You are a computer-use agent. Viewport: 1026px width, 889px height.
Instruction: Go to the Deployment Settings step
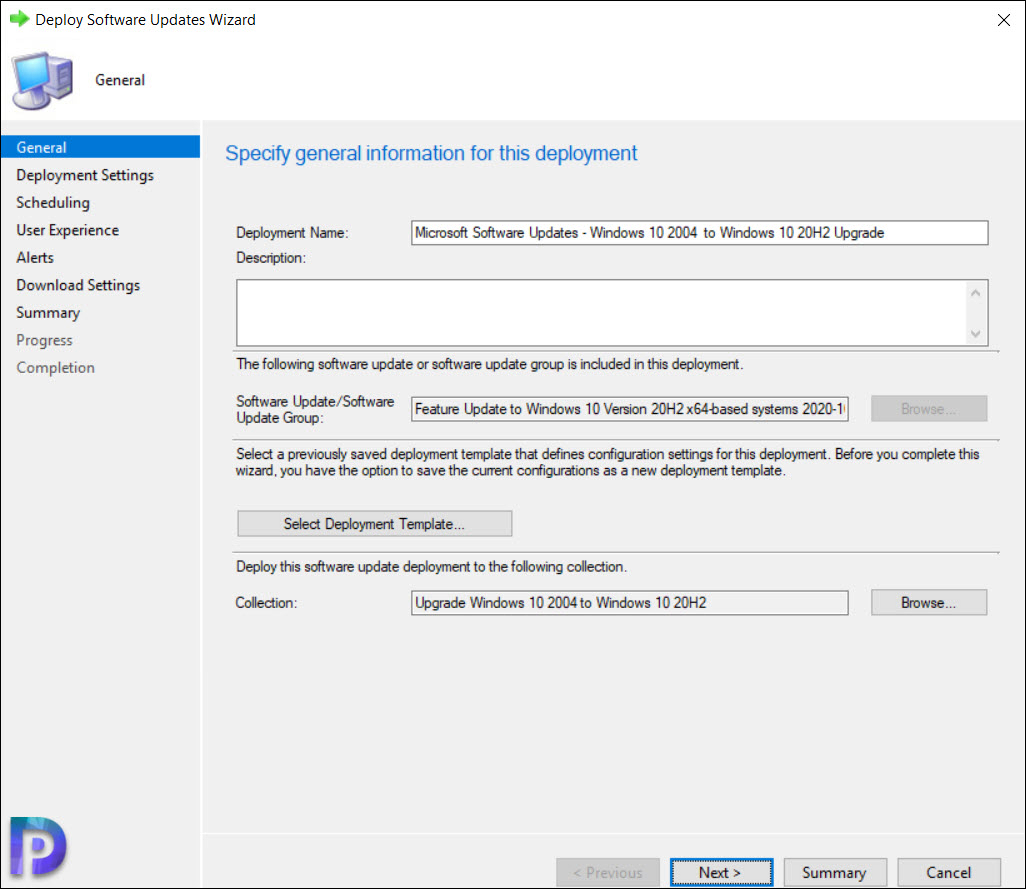85,175
